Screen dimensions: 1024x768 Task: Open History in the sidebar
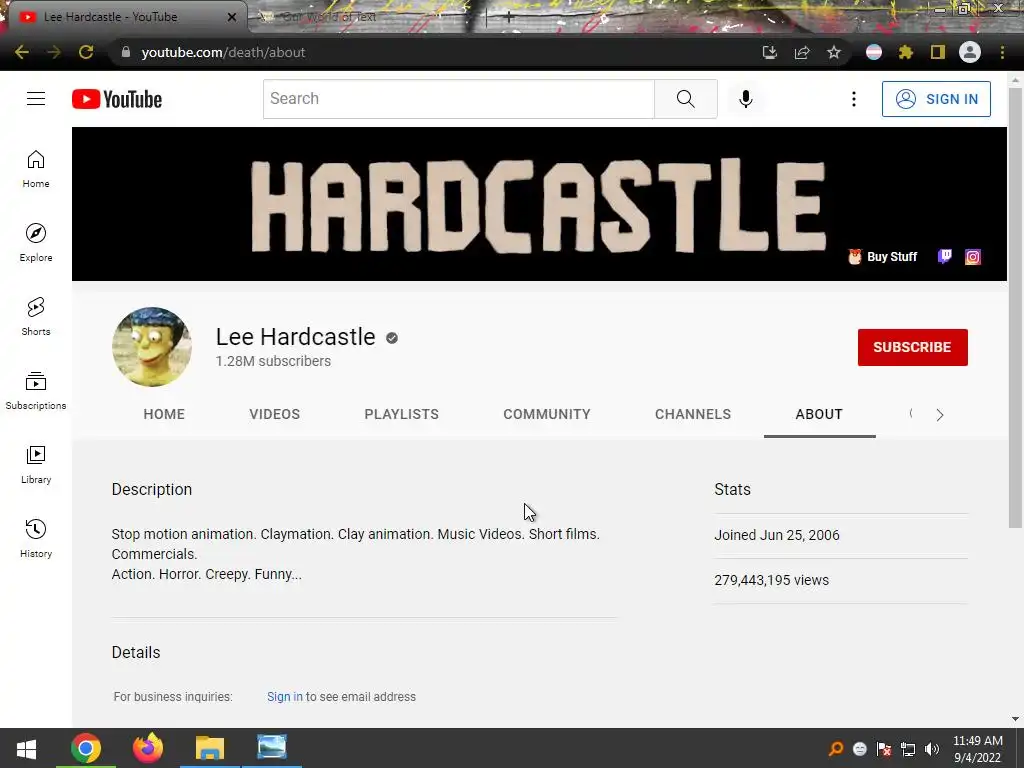point(36,539)
